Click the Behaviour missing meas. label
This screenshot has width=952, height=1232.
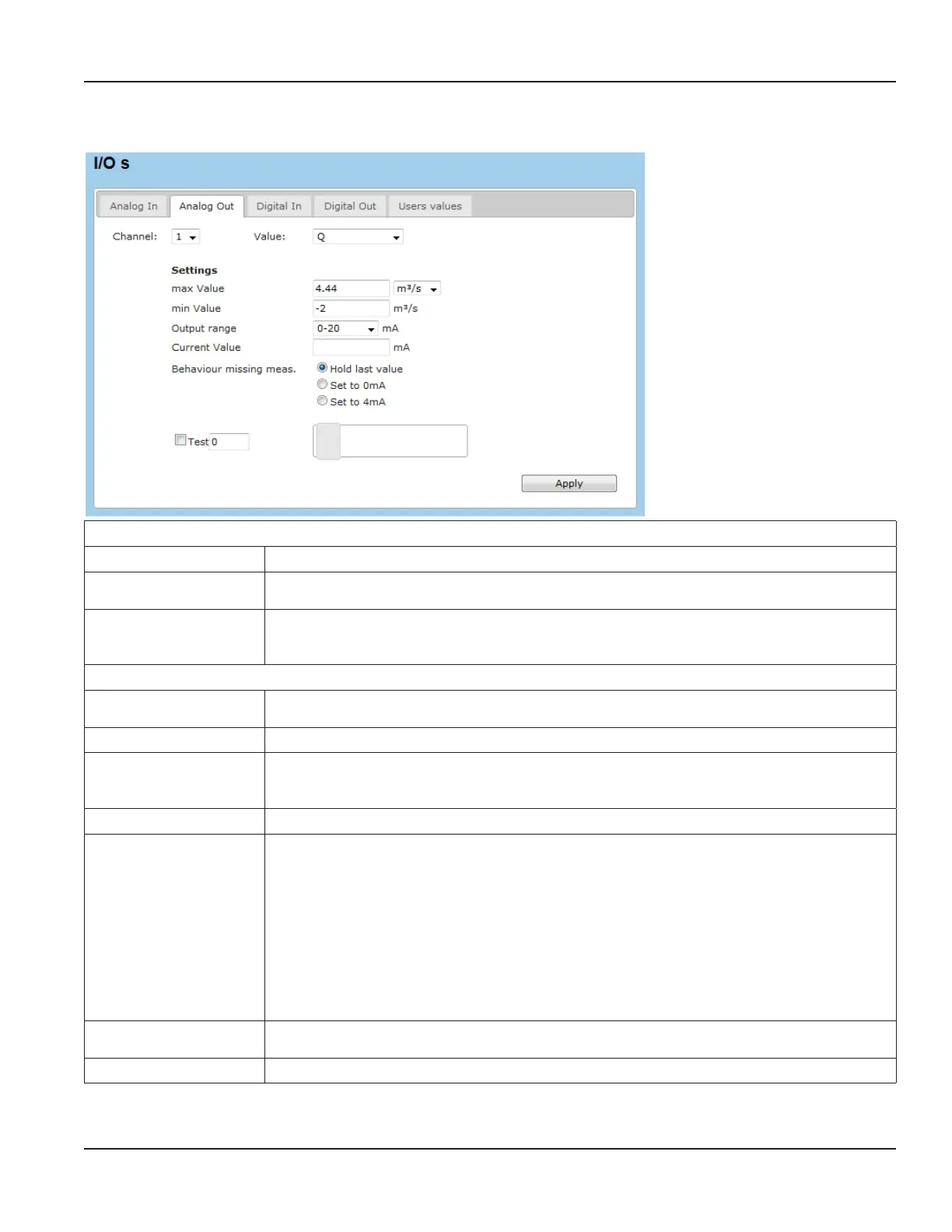click(x=233, y=369)
